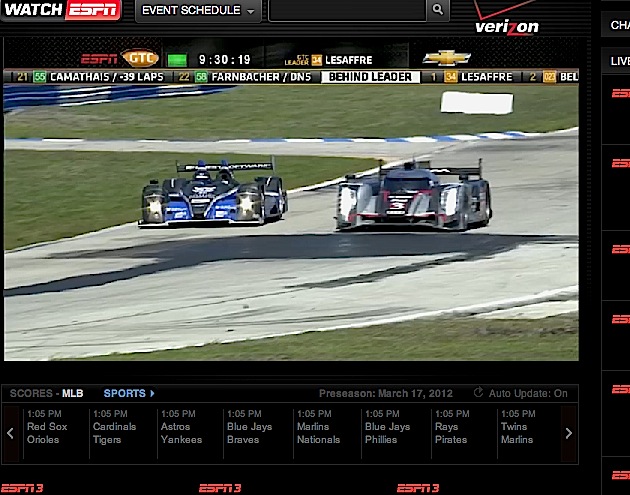This screenshot has width=630, height=495.
Task: Click the WatchESPN logo
Action: pyautogui.click(x=62, y=11)
